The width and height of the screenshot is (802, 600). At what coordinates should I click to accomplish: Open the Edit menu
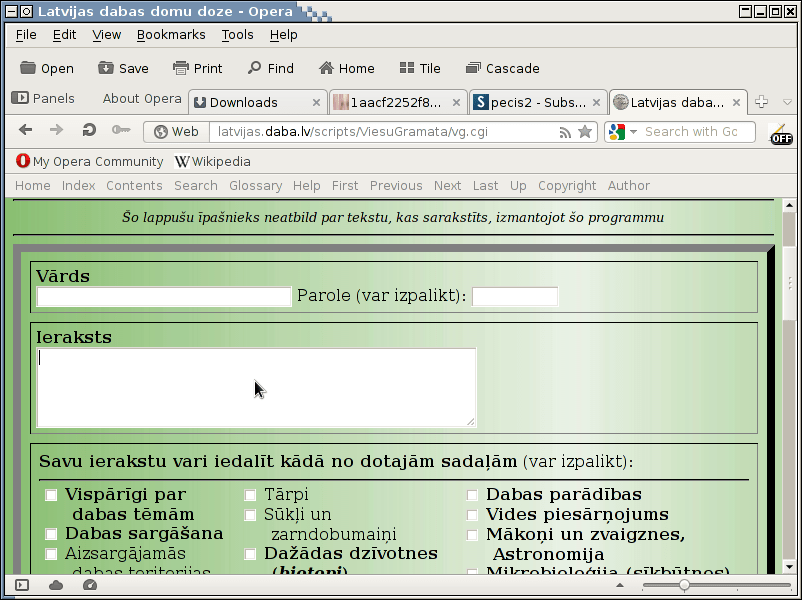click(64, 35)
